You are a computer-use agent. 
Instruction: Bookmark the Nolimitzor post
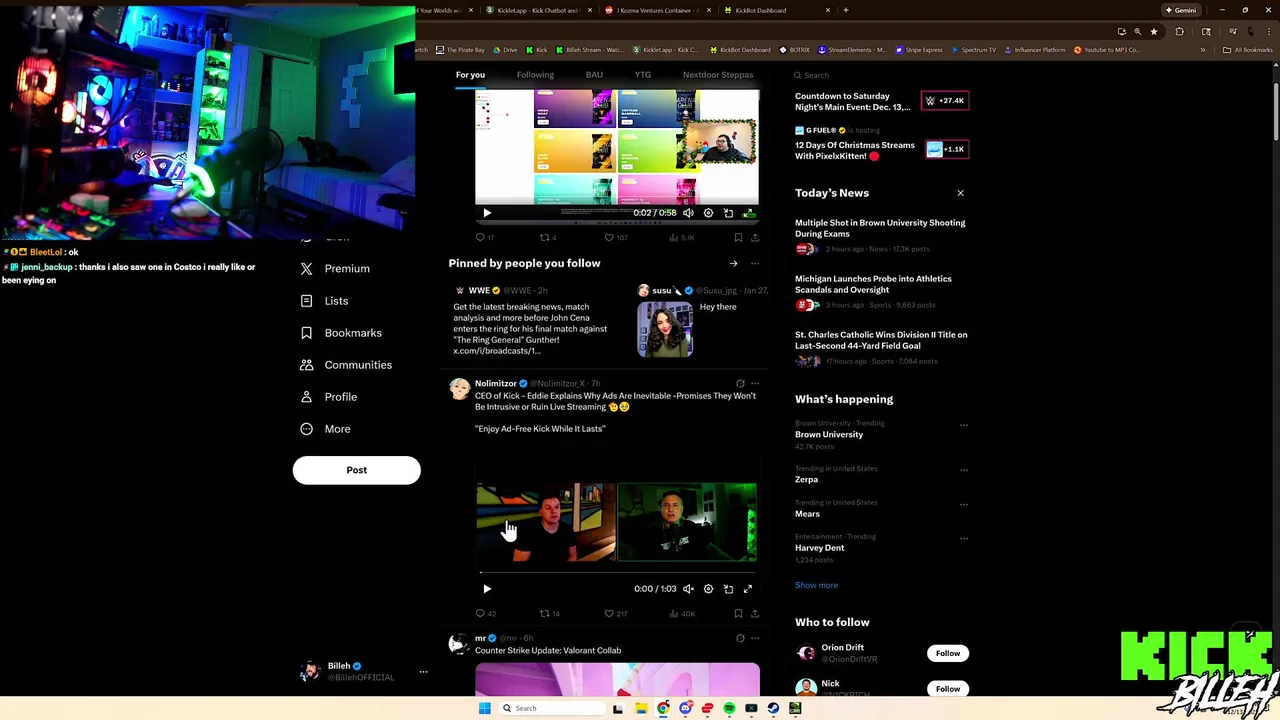pyautogui.click(x=738, y=614)
